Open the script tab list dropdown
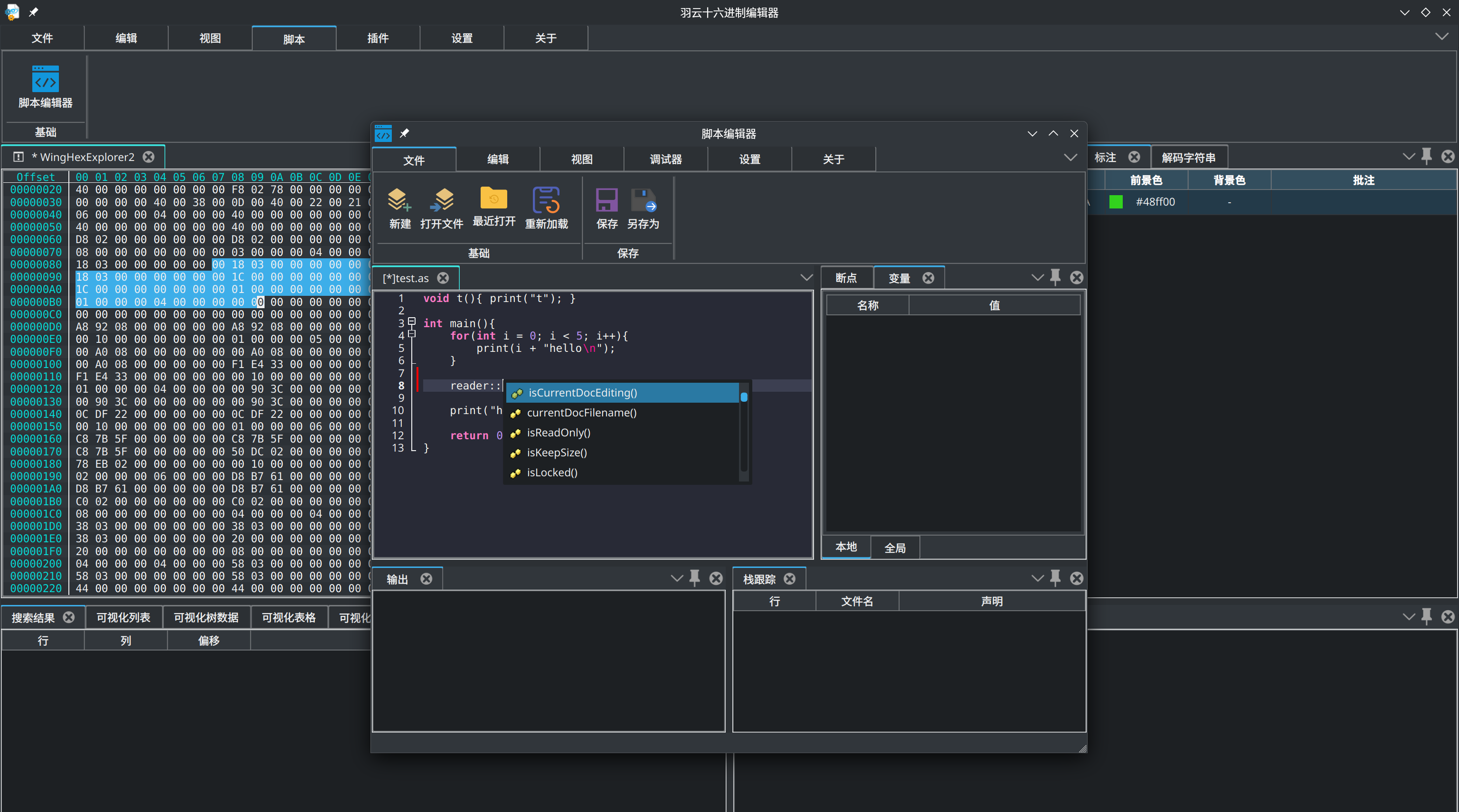The width and height of the screenshot is (1459, 812). click(x=806, y=277)
